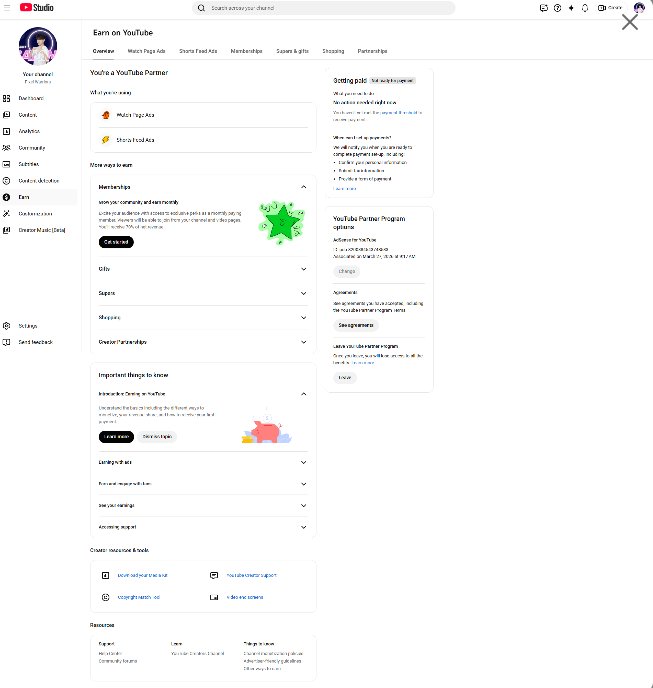Open the Video end screens link

245,597
